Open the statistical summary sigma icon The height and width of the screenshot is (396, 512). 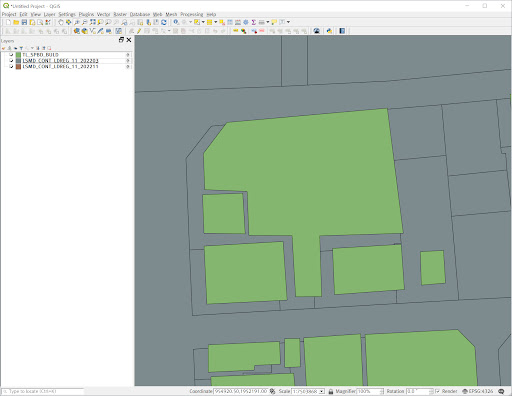pos(254,22)
